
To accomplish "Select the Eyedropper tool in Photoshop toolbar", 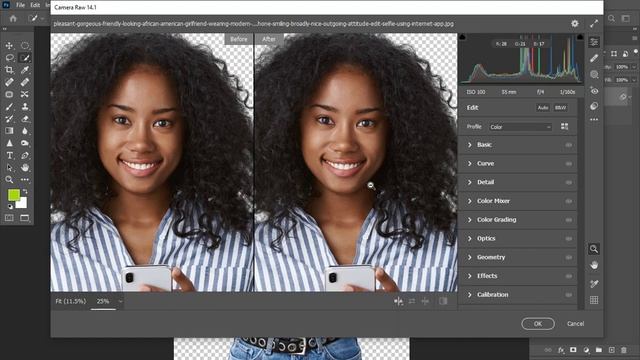I will (x=25, y=70).
